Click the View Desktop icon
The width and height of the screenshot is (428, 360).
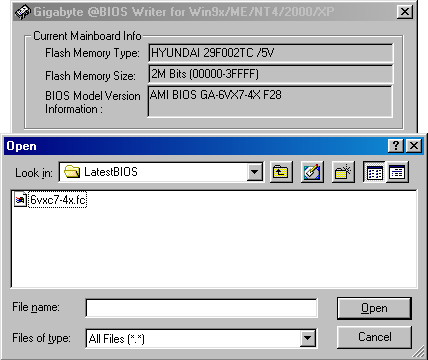[x=312, y=172]
